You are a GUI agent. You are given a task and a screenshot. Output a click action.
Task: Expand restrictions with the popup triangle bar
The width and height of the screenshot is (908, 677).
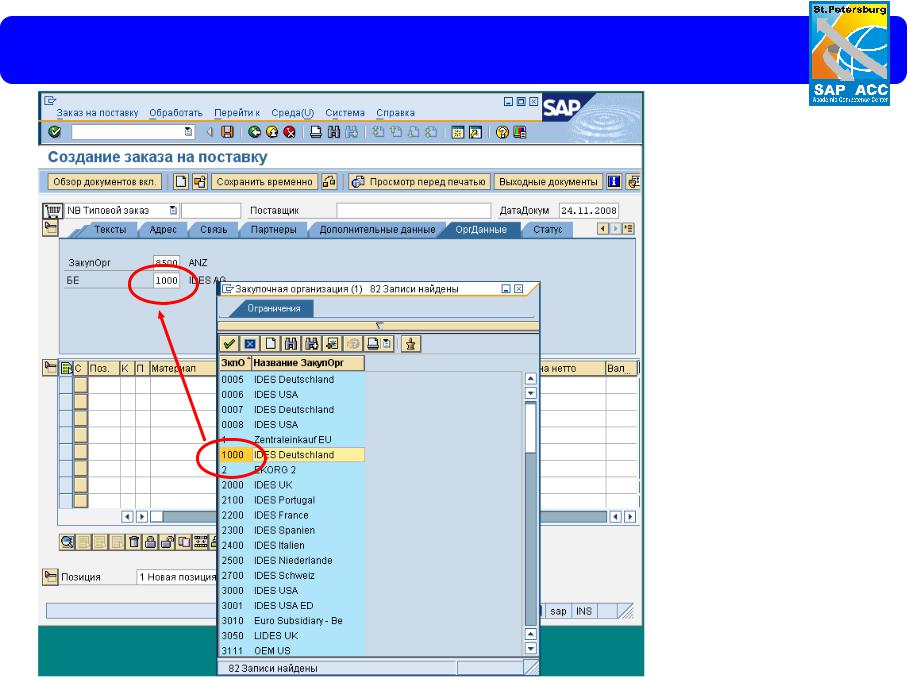(x=379, y=326)
